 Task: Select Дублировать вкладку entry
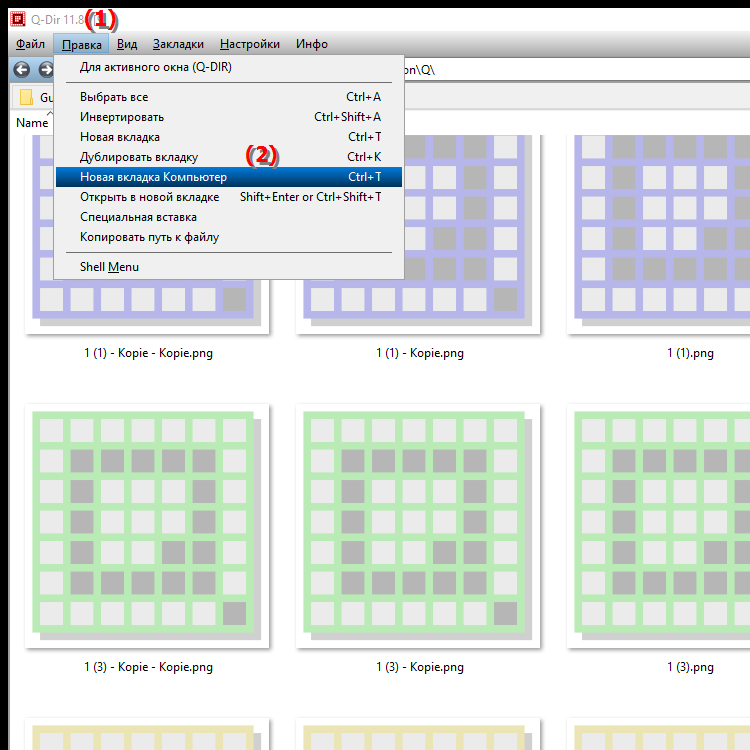tap(229, 157)
